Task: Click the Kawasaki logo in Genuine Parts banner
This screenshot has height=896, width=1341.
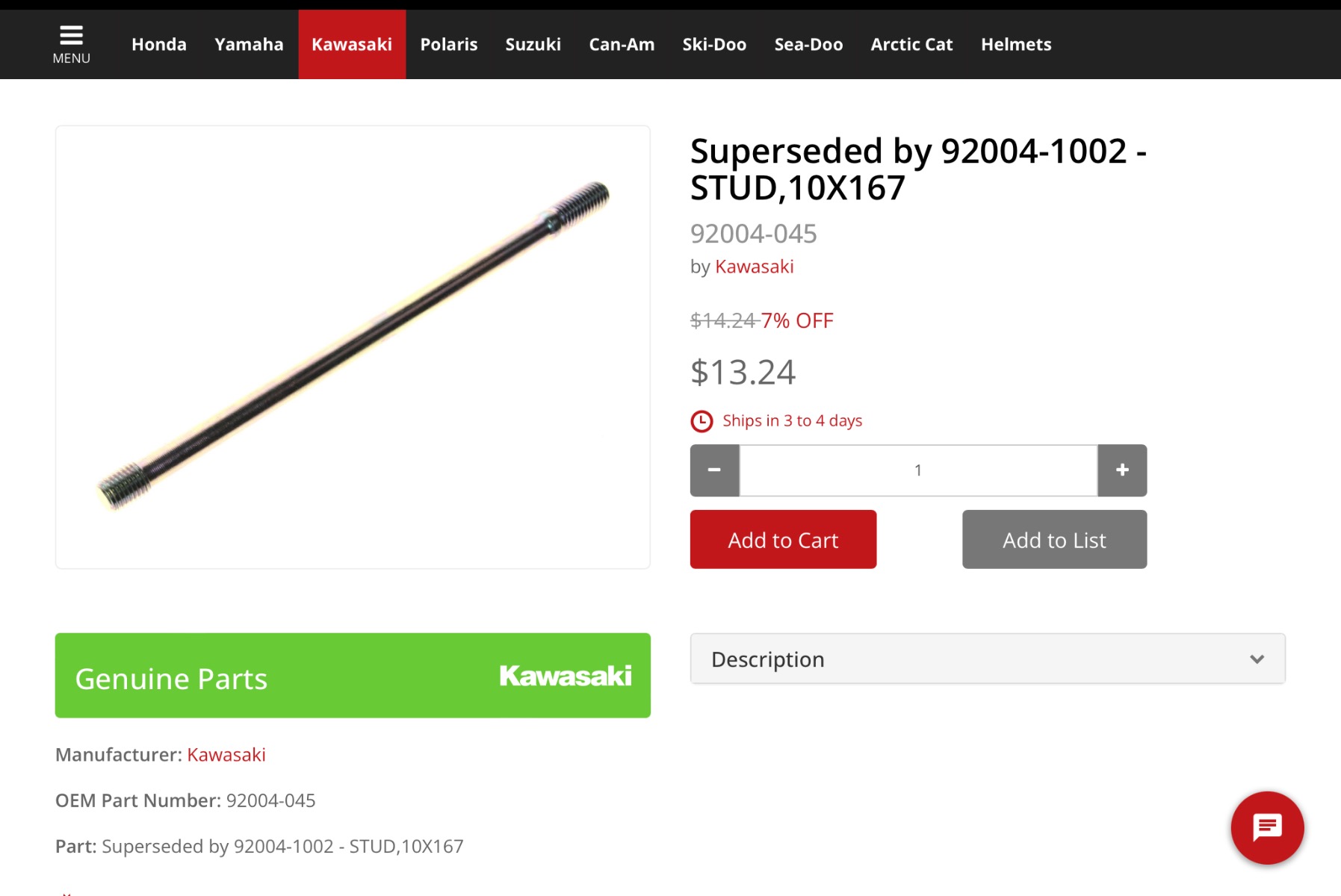Action: (566, 676)
